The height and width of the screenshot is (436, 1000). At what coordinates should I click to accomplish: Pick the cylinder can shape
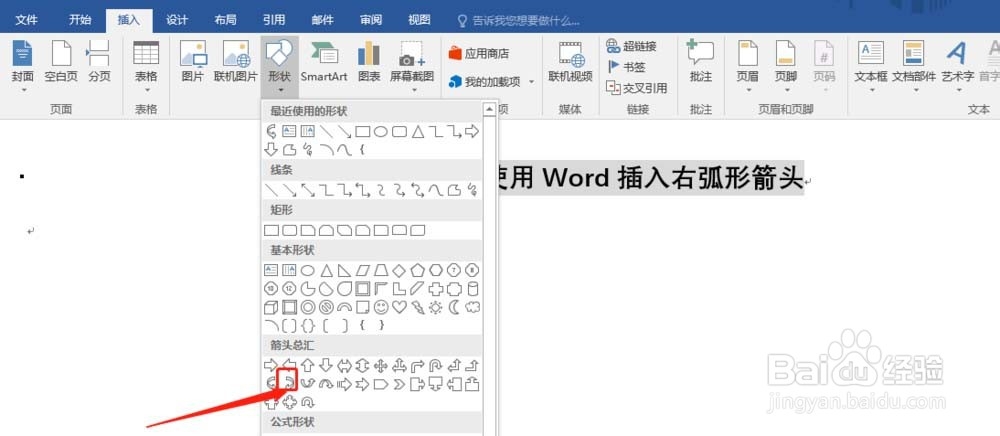[473, 289]
